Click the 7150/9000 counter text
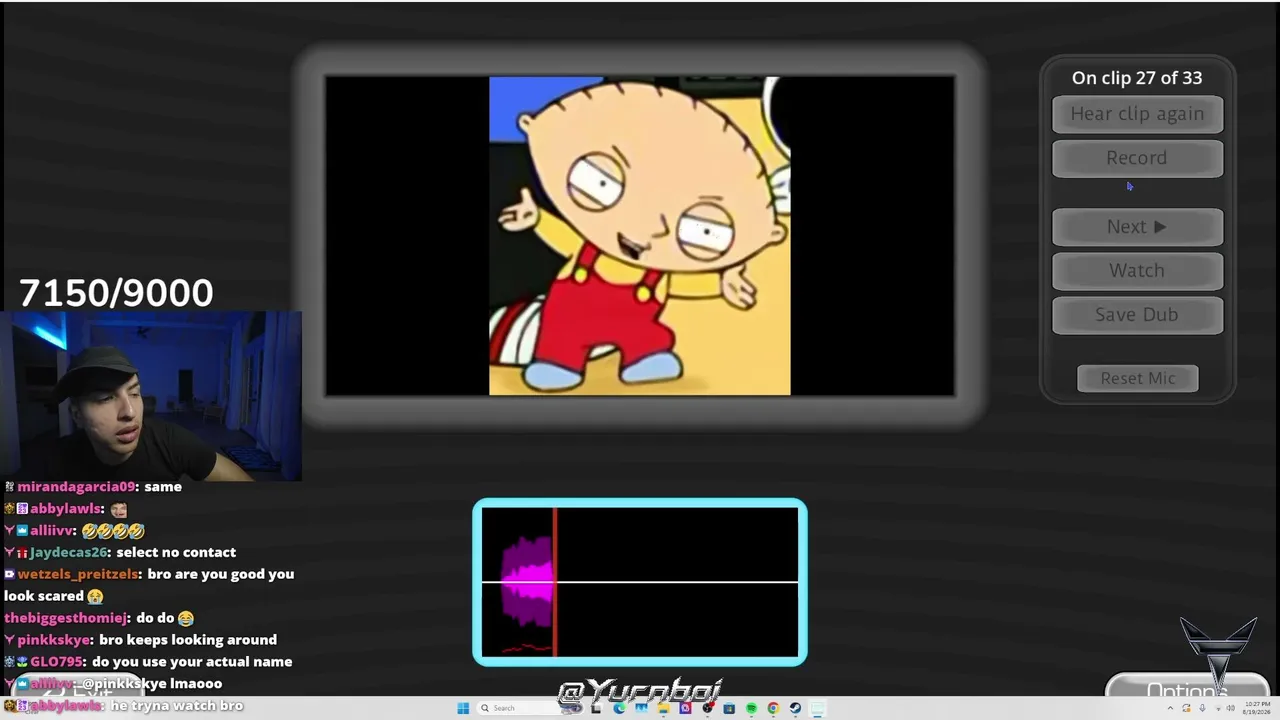 [x=116, y=293]
